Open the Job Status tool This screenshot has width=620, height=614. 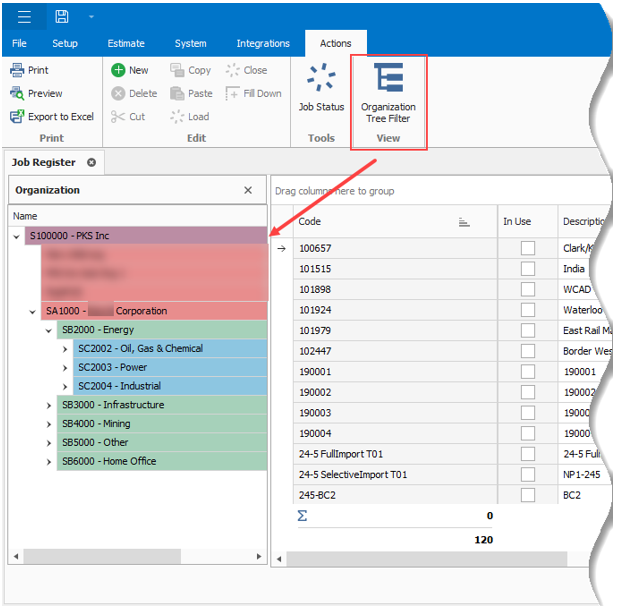coord(321,80)
